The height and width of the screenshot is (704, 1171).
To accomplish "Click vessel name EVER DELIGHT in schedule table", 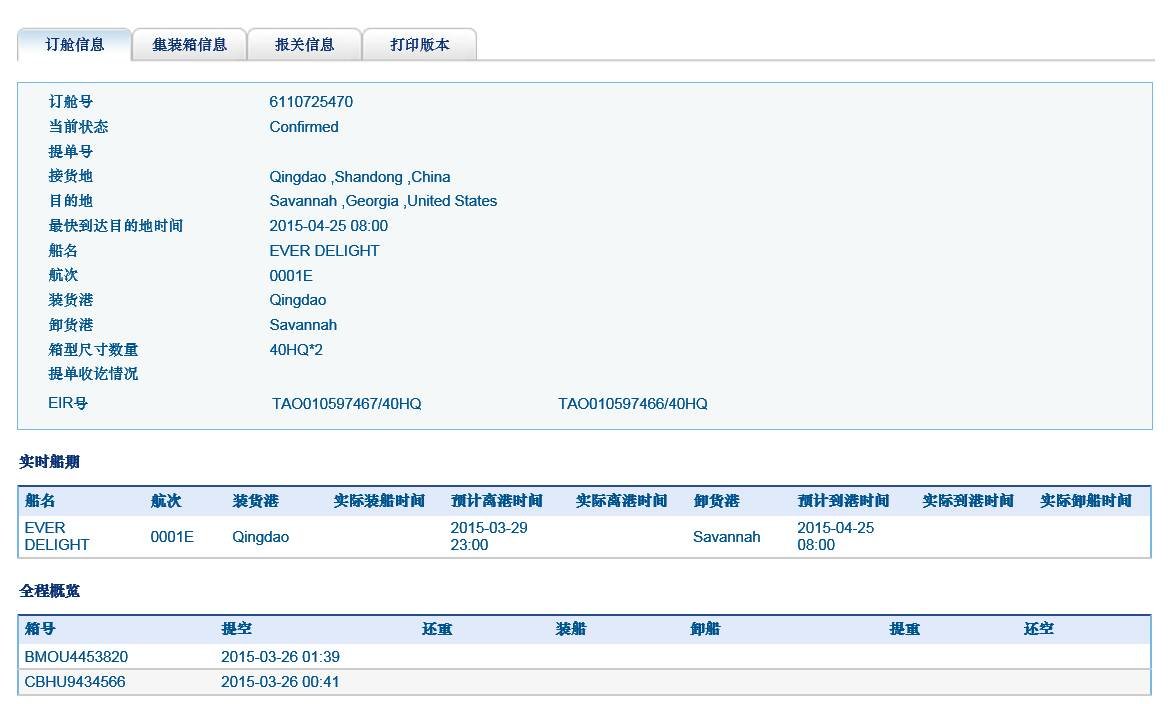I will (x=55, y=535).
